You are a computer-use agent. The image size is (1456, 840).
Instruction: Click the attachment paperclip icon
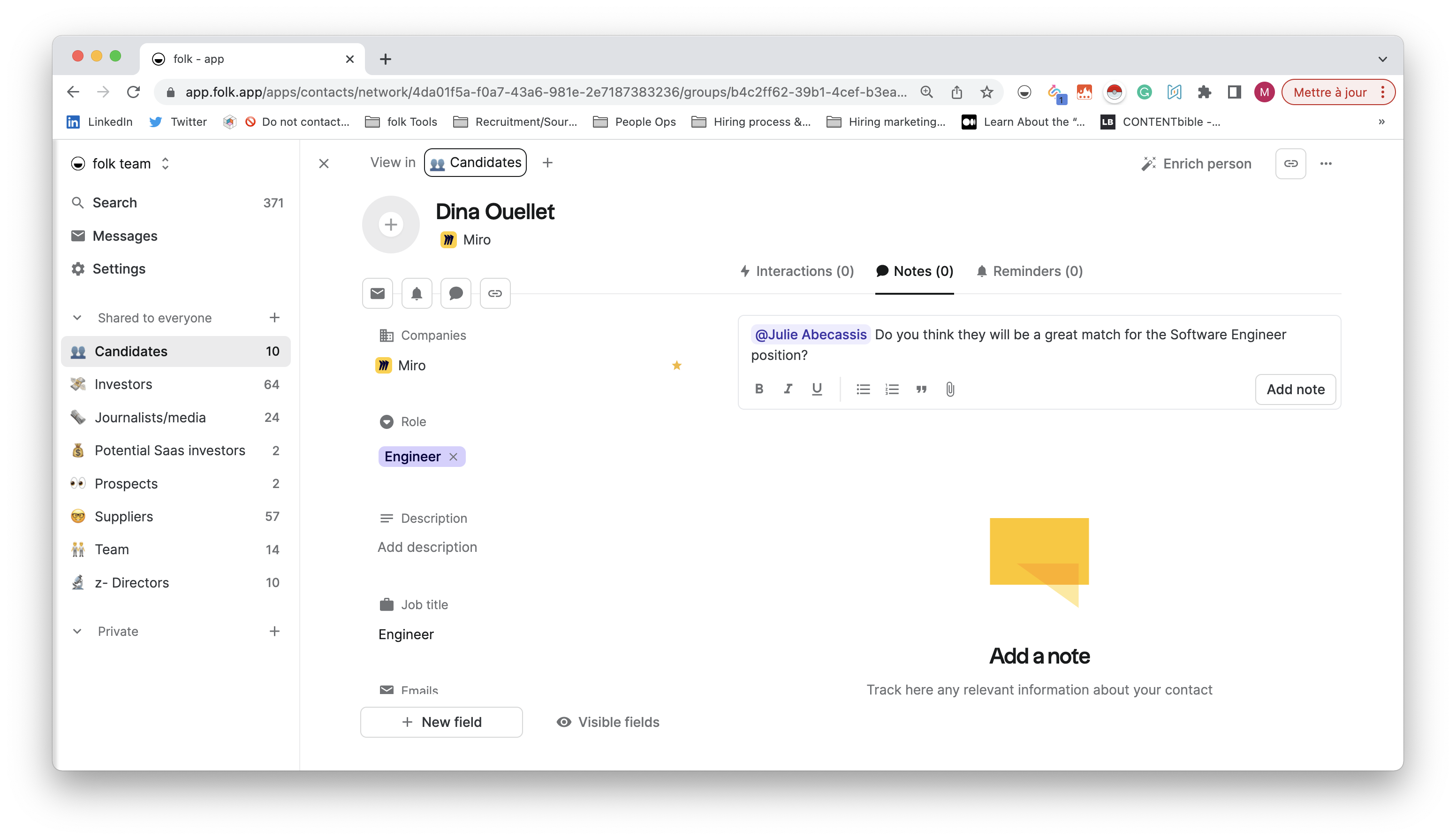point(950,389)
